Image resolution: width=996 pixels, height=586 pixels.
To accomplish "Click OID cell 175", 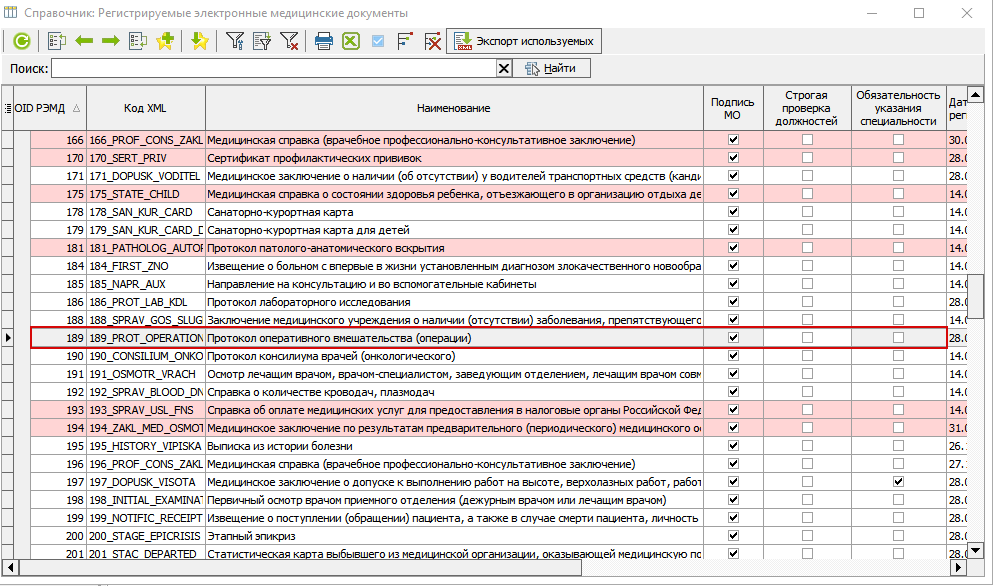I will pyautogui.click(x=58, y=194).
